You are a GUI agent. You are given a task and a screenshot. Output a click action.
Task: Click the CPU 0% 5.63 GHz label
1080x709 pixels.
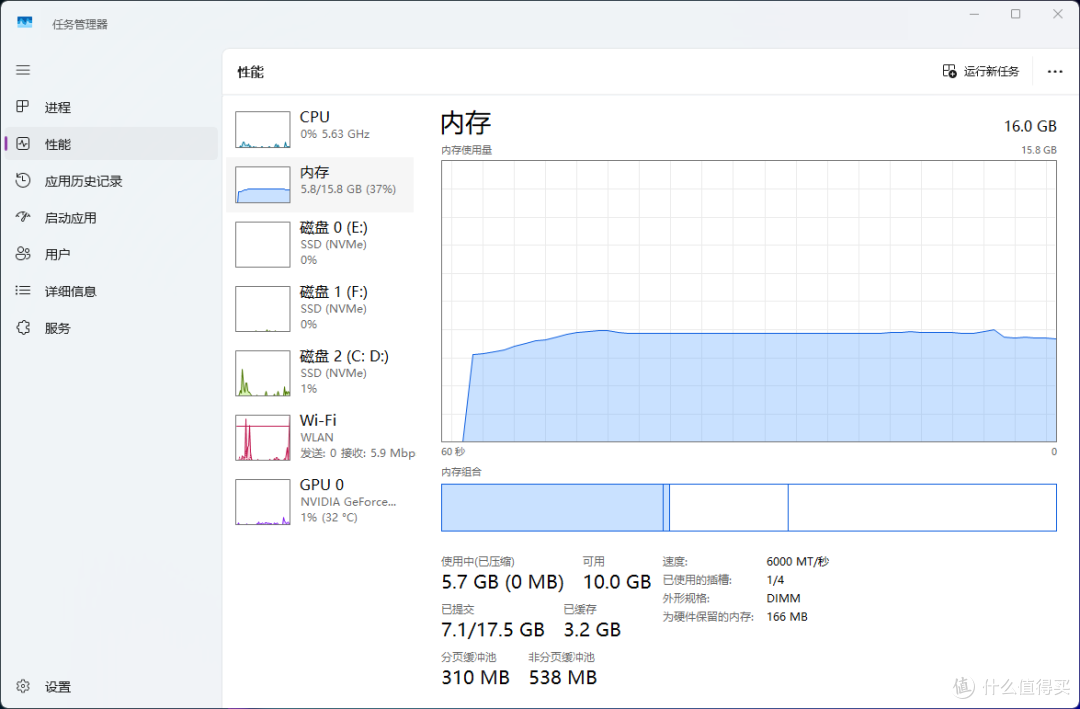(335, 134)
